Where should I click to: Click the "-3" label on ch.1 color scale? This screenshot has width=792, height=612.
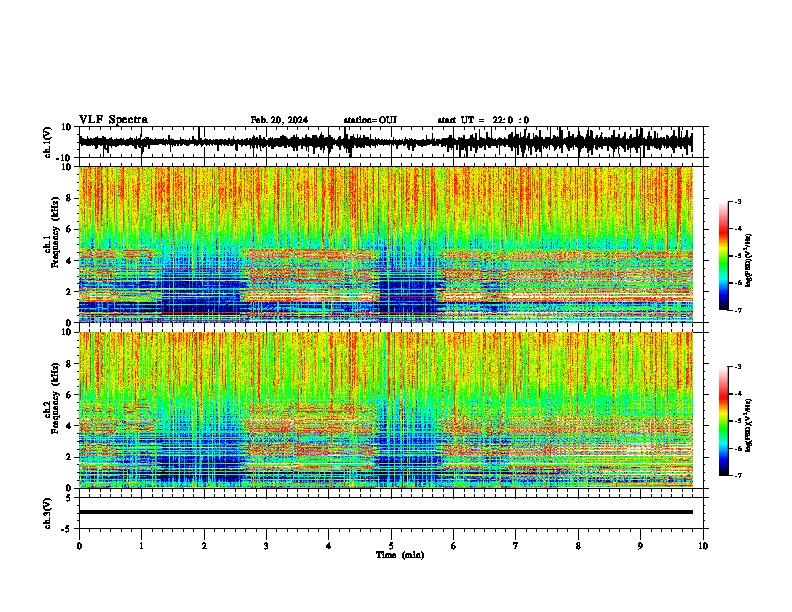[x=738, y=201]
